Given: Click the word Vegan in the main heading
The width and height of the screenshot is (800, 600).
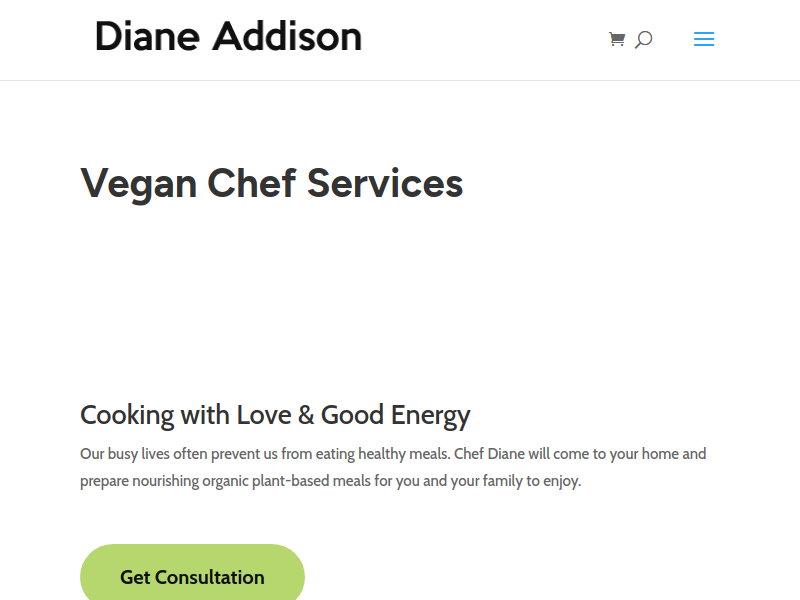Looking at the screenshot, I should 138,183.
